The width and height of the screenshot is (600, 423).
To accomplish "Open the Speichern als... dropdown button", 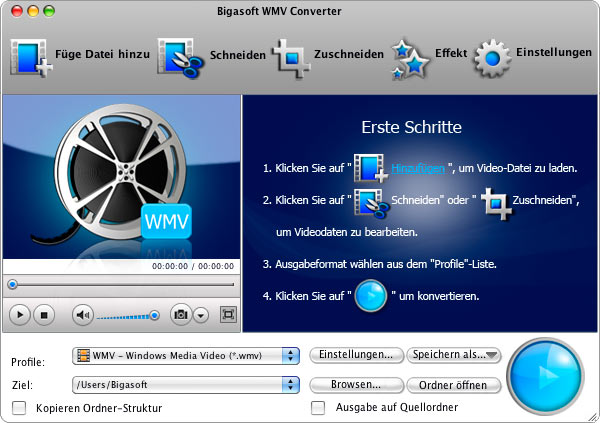I will pyautogui.click(x=454, y=355).
